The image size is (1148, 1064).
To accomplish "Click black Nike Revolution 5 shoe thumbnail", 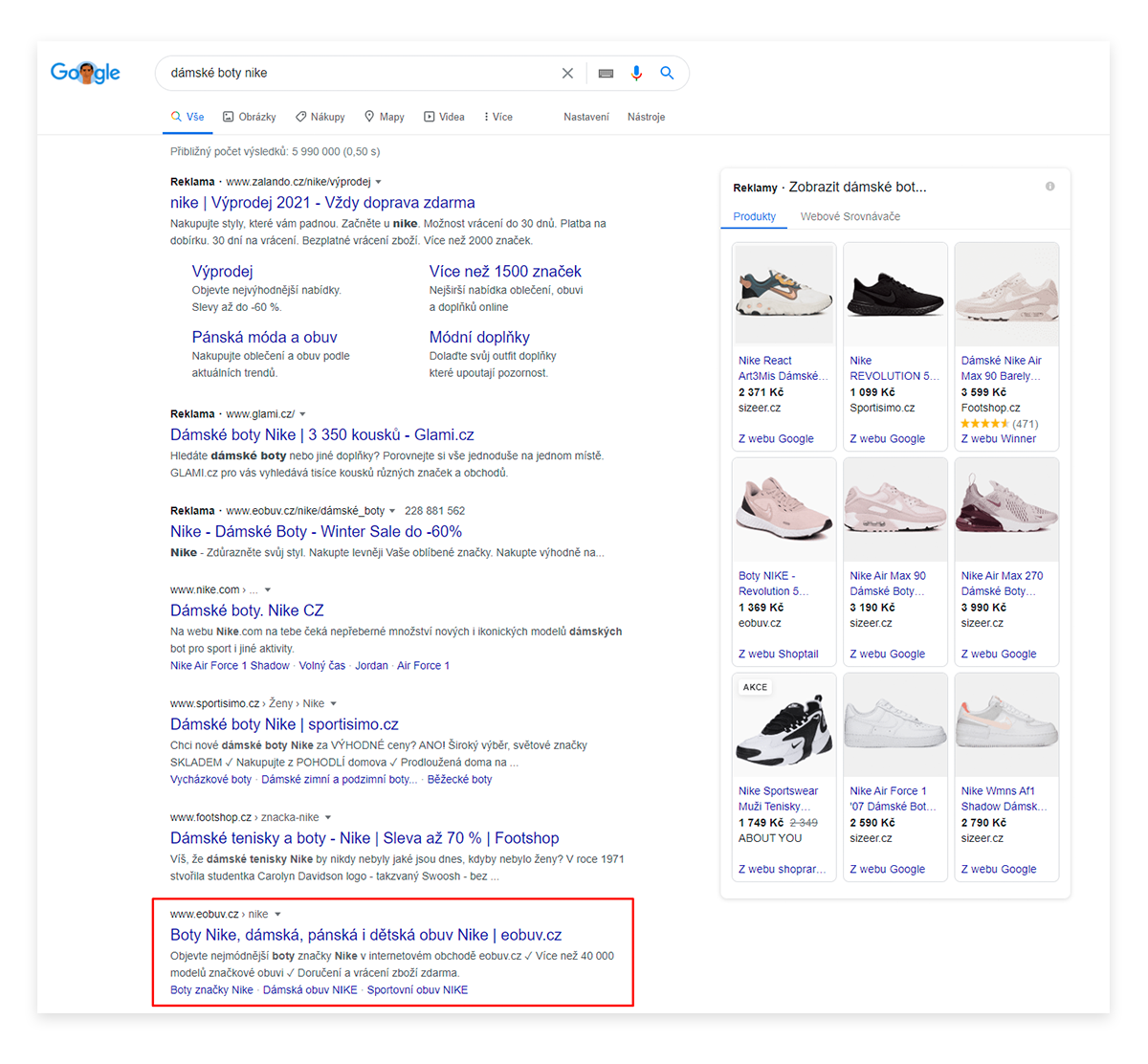I will tap(895, 294).
